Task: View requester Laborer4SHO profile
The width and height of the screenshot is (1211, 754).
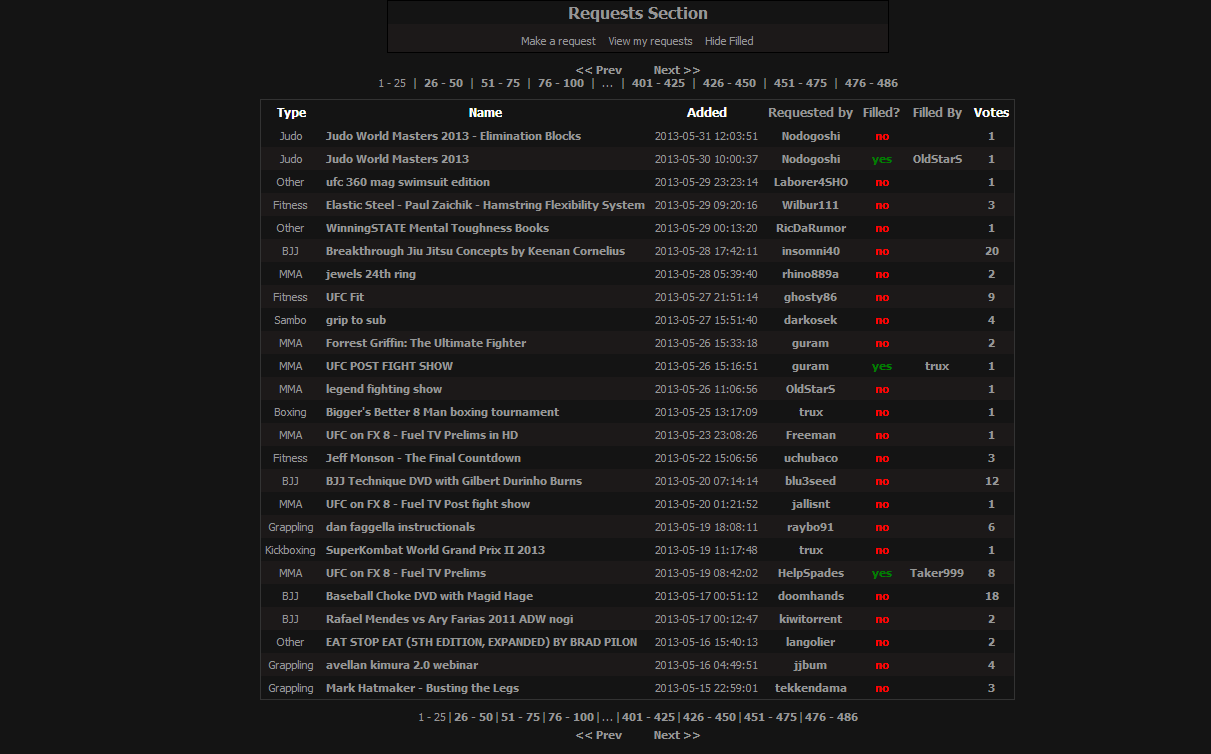Action: tap(810, 182)
